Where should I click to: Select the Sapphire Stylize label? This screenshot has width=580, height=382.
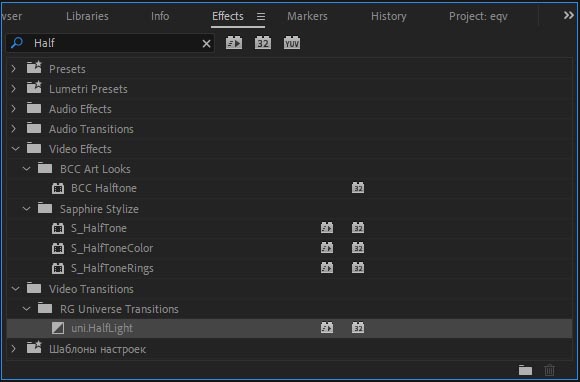tap(99, 209)
